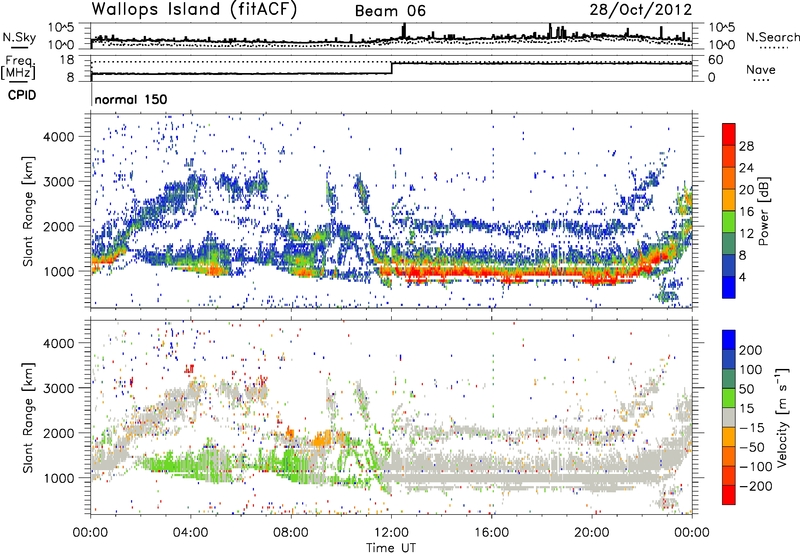Click the dotted line sample under Nave

pos(761,80)
